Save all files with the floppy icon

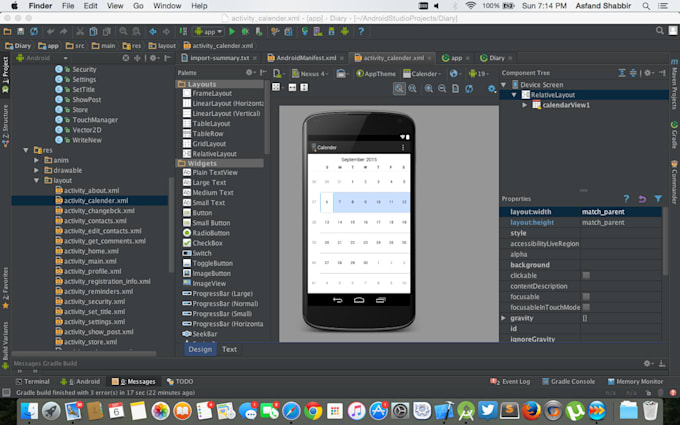(x=20, y=31)
